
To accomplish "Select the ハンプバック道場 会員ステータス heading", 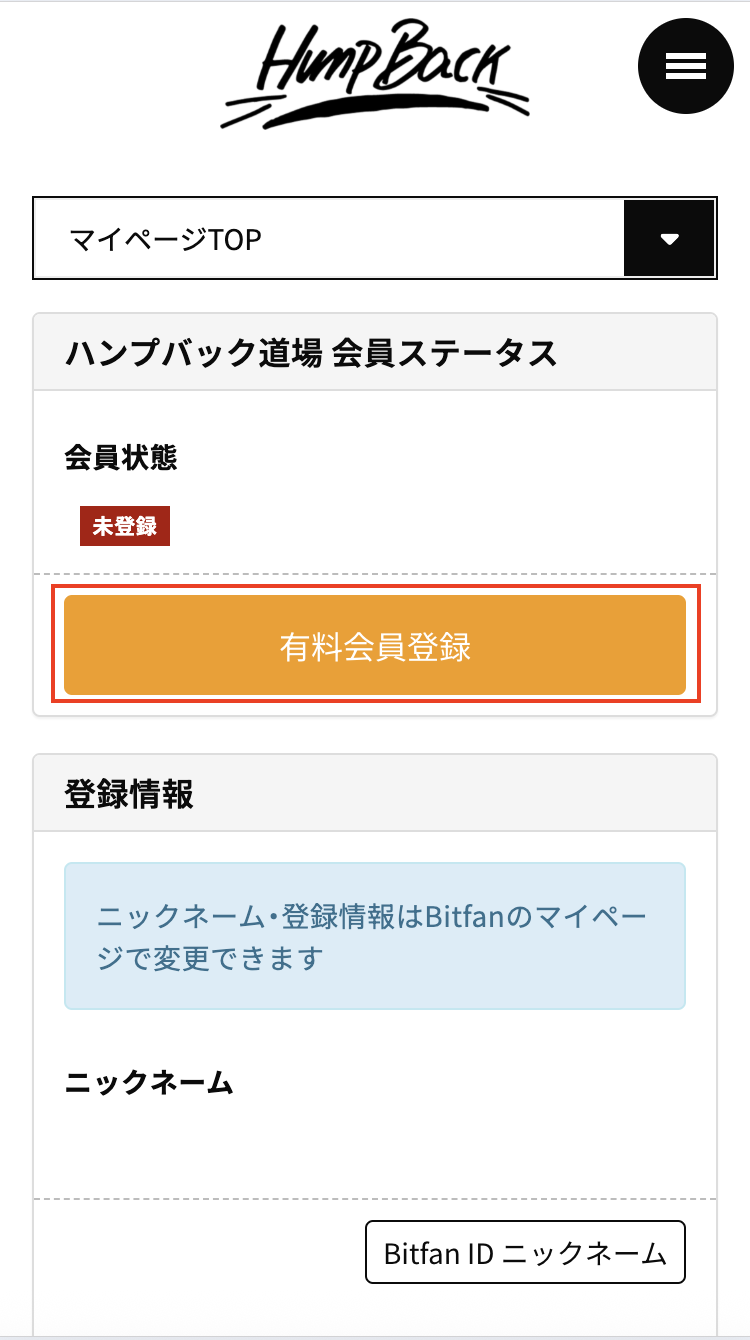I will tap(310, 353).
